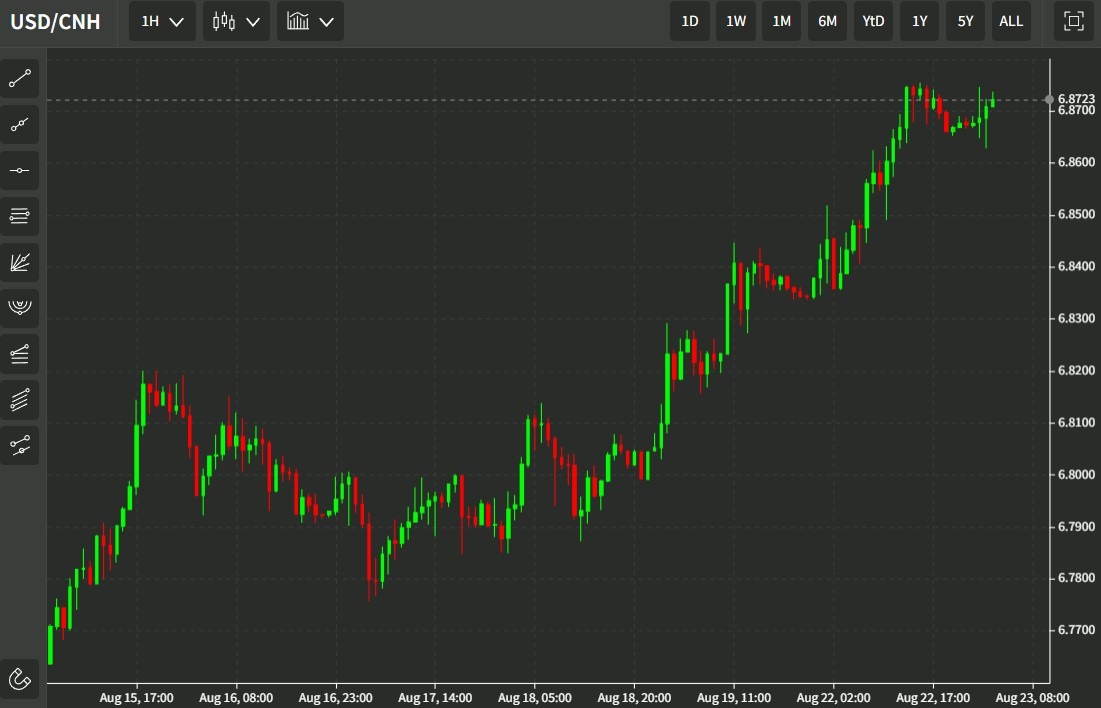Click the 6.8600 price axis label
Screen dimensions: 1101x708
(x=1076, y=162)
